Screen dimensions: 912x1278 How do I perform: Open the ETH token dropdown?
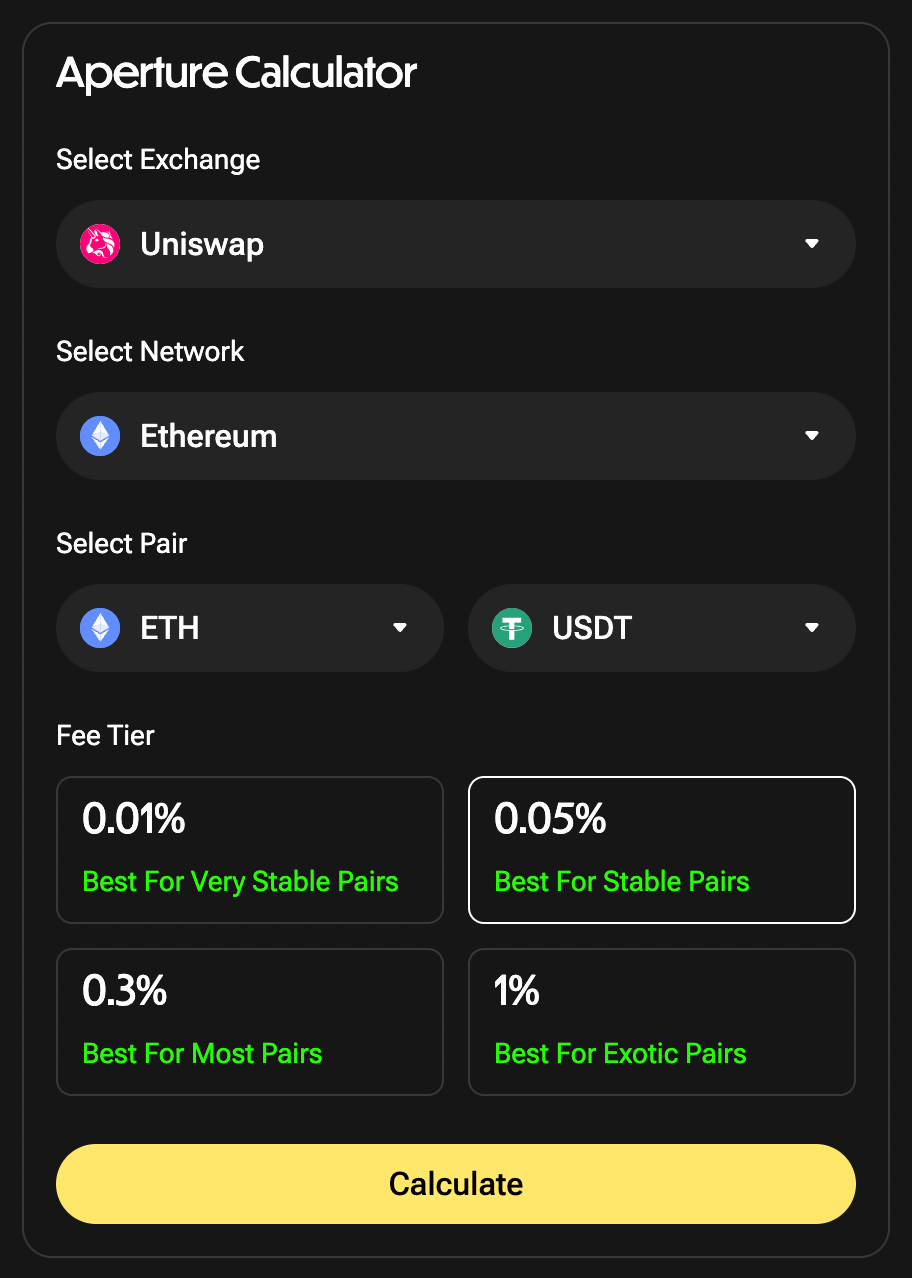pyautogui.click(x=399, y=627)
